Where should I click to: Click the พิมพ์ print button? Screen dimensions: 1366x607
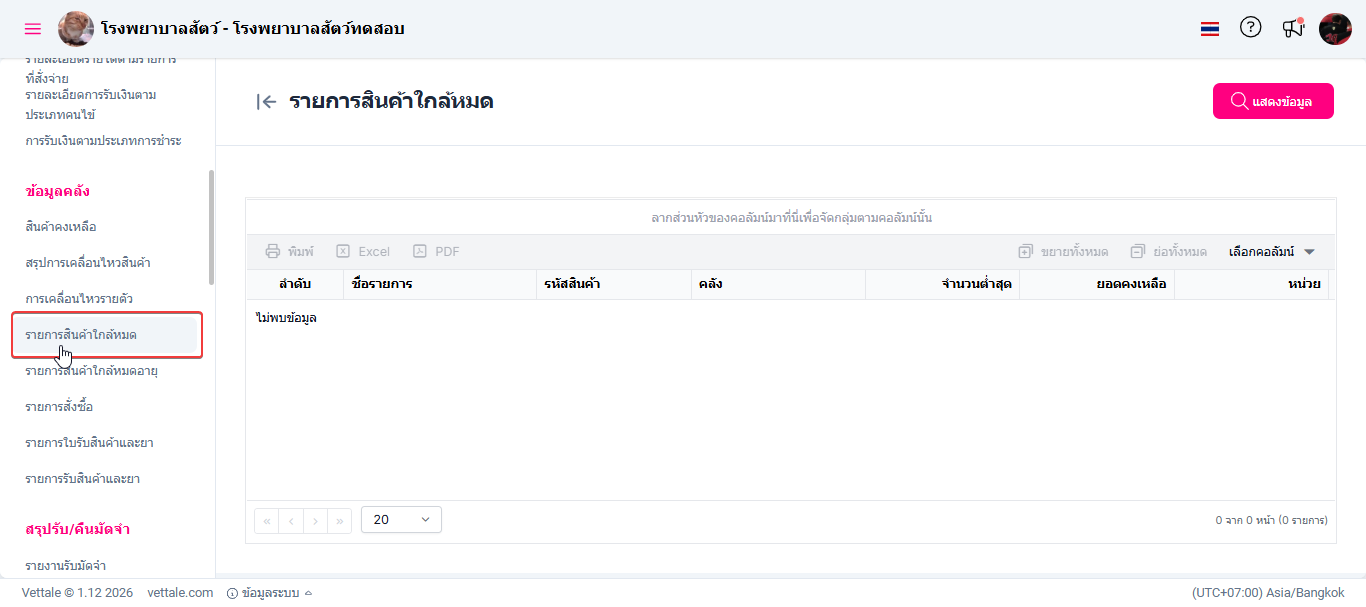[x=289, y=252]
